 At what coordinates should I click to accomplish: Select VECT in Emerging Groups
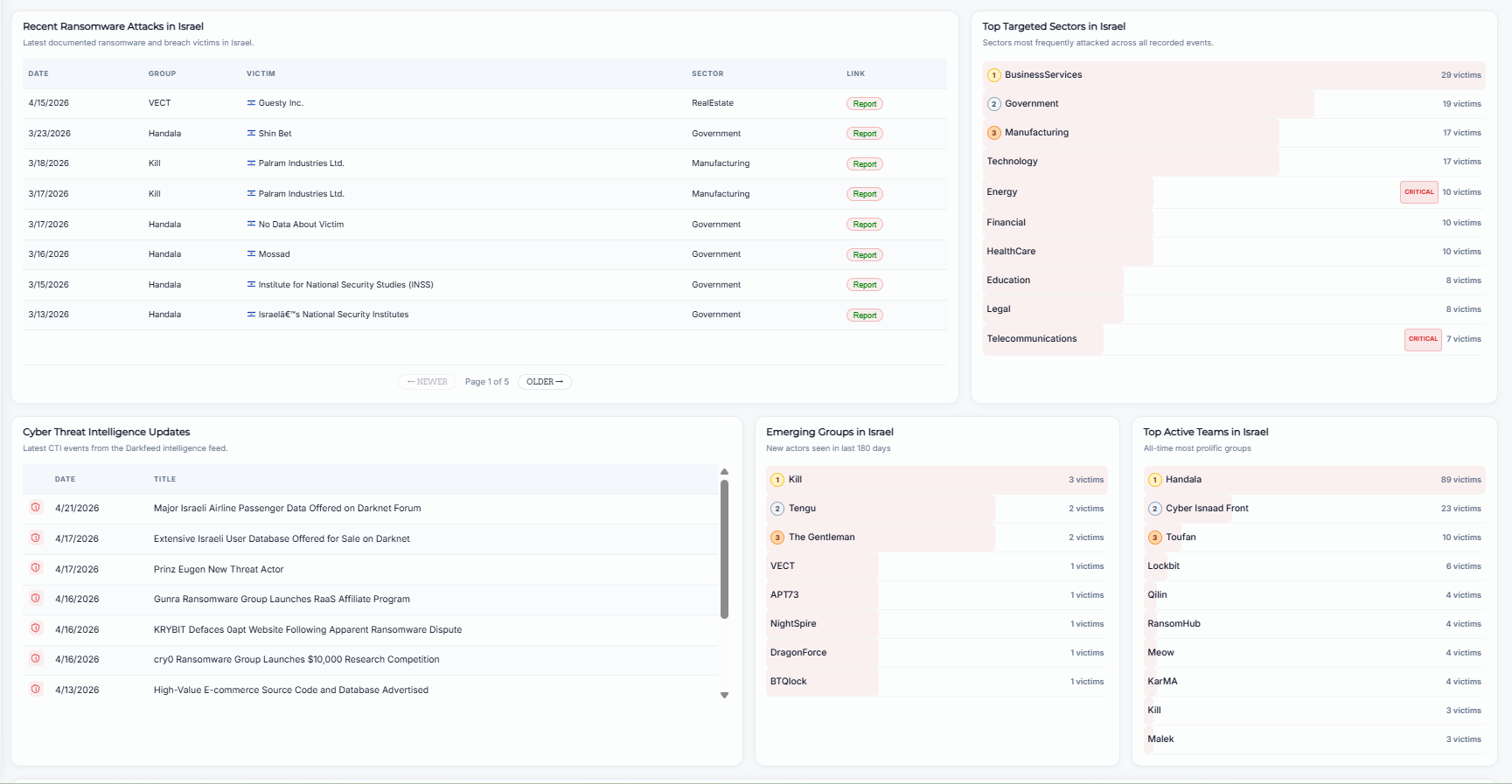(x=937, y=566)
